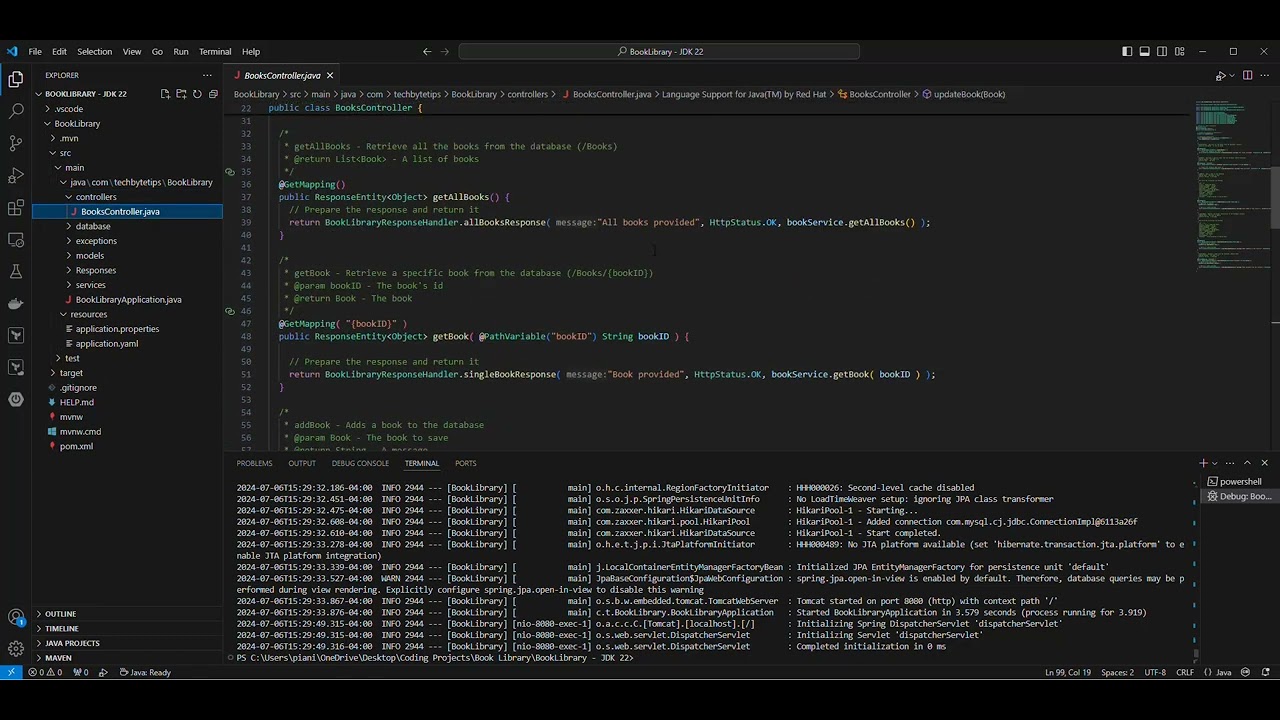Open Explorer views and more actions menu

tap(207, 75)
